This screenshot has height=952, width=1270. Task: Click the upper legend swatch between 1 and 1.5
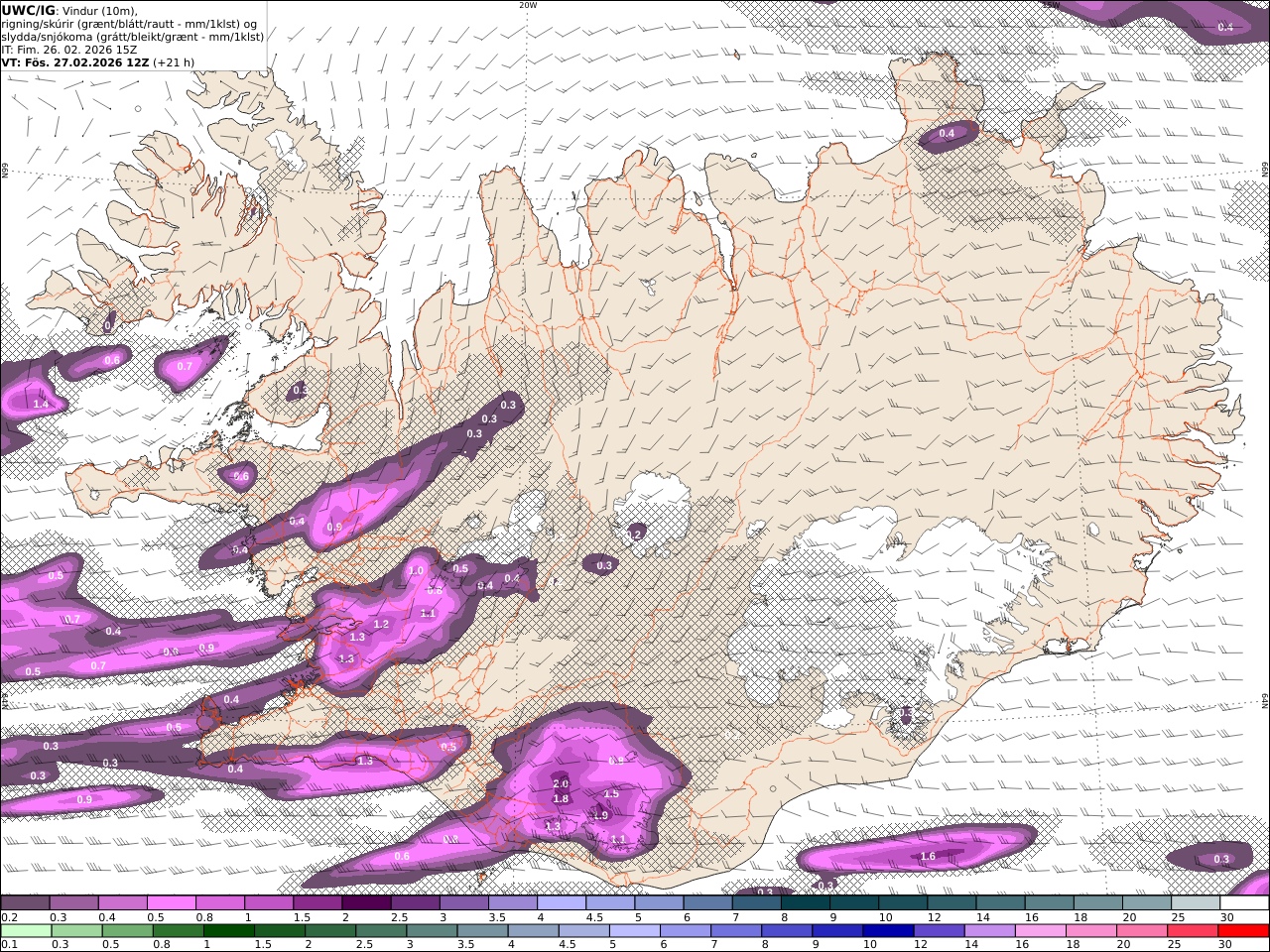(269, 903)
